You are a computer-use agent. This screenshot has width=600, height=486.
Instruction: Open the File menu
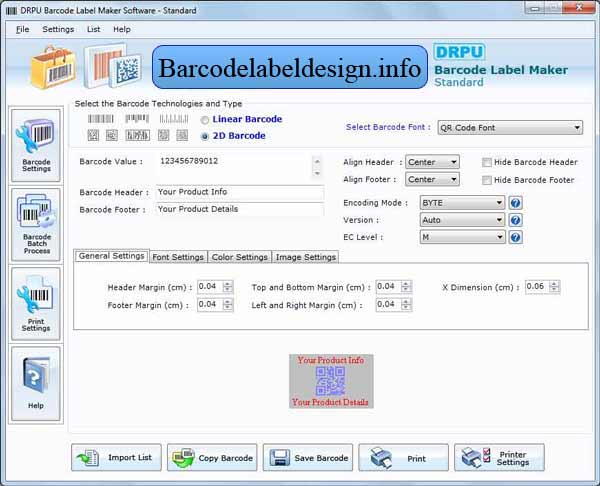(x=23, y=29)
